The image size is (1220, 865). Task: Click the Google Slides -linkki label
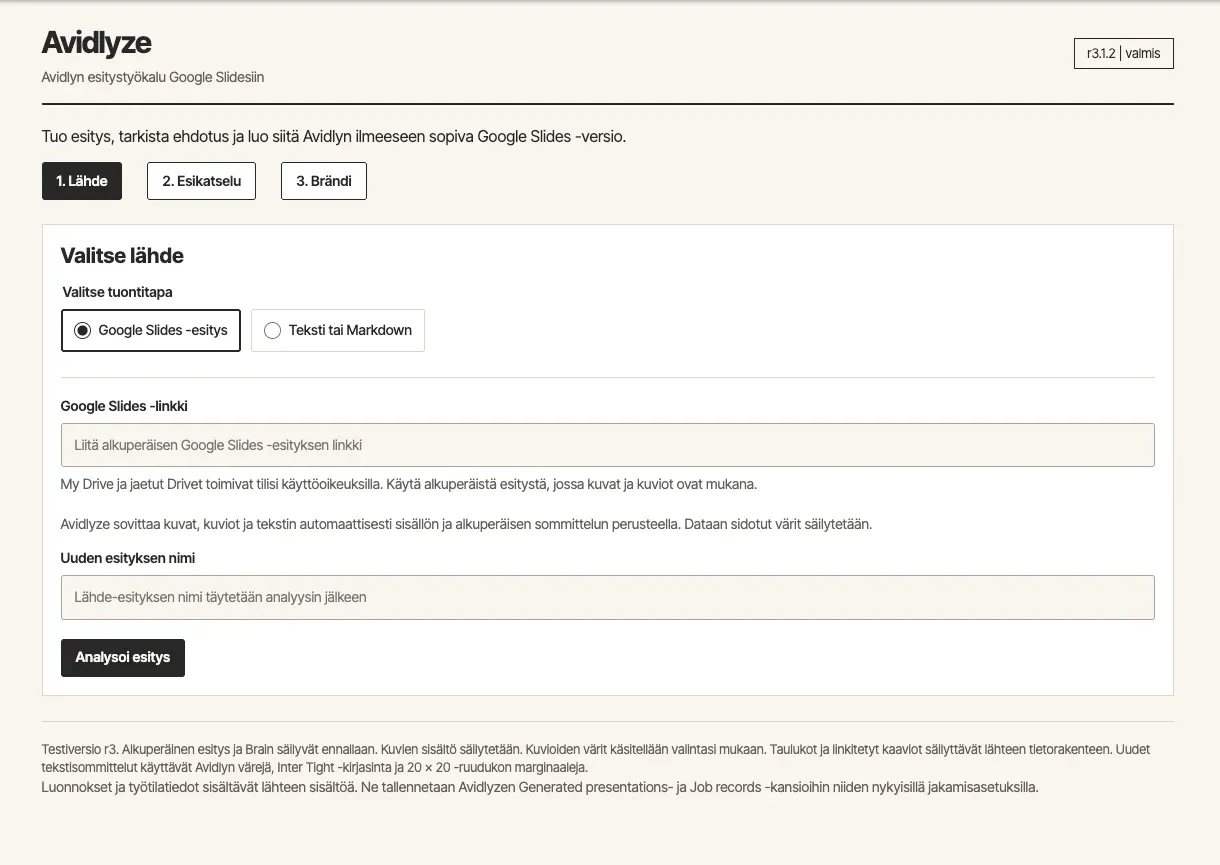(x=124, y=406)
